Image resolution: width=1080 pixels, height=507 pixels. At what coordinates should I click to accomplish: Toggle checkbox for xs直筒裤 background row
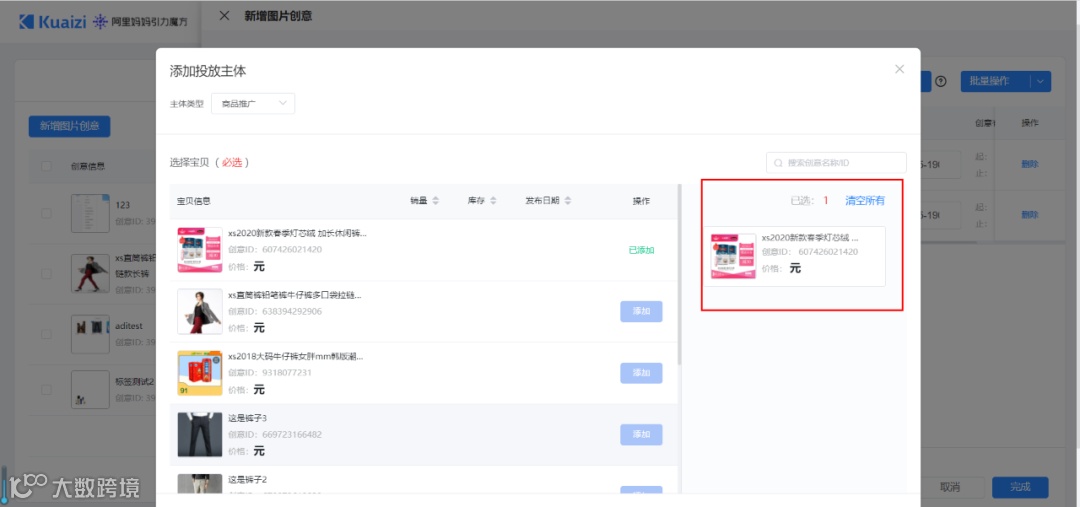point(46,273)
